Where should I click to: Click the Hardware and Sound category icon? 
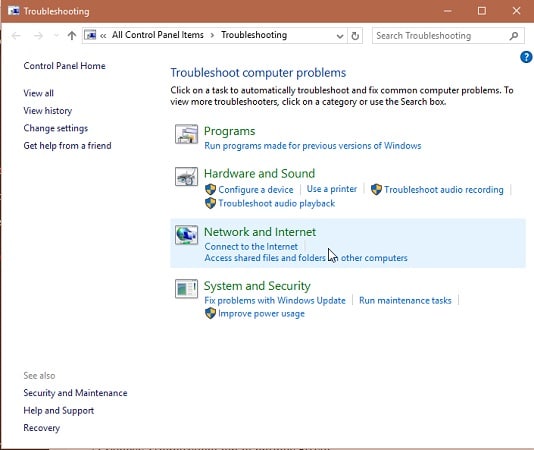coord(186,176)
